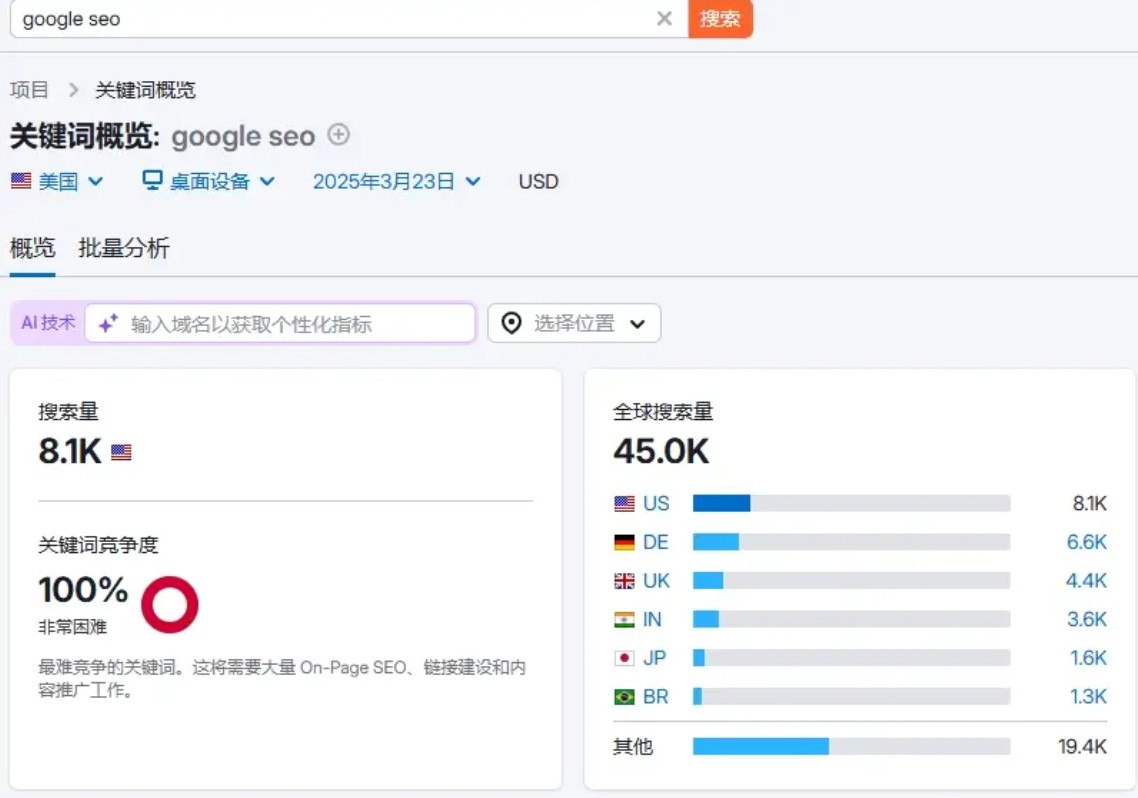
Task: Click the sparkle icon in the domain field
Action: point(108,324)
